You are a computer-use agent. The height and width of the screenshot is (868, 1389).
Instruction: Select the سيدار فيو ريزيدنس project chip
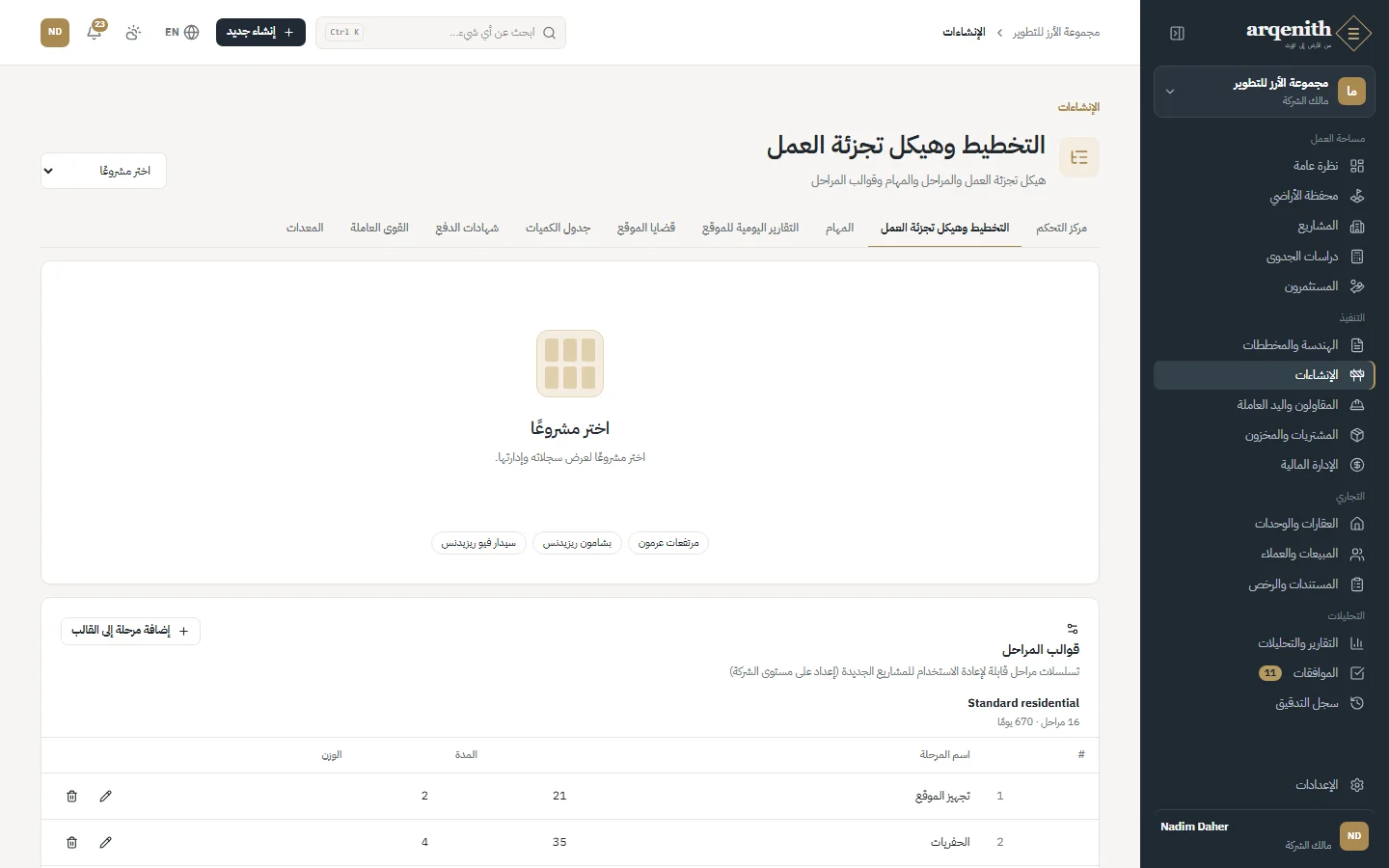(x=478, y=543)
